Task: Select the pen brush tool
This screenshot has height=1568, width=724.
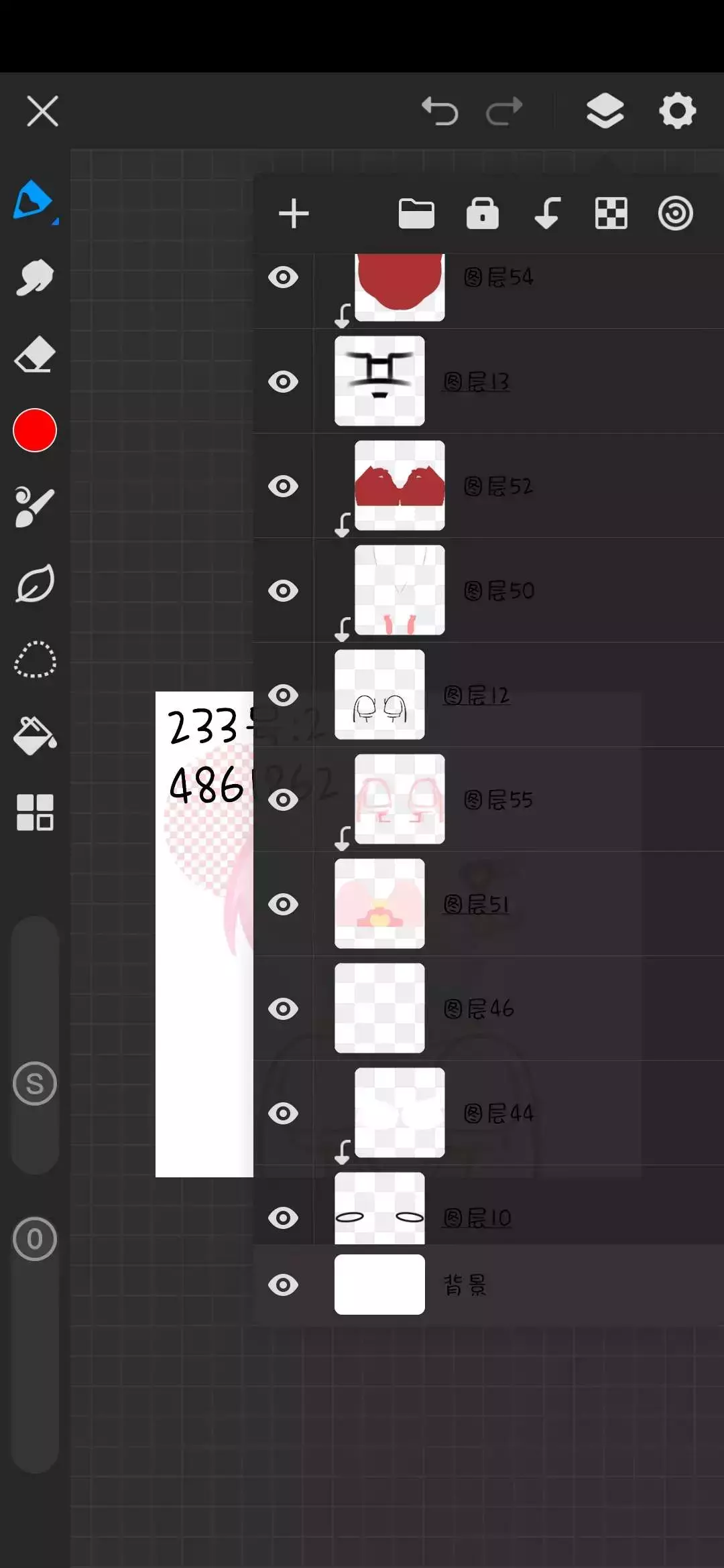Action: tap(34, 200)
